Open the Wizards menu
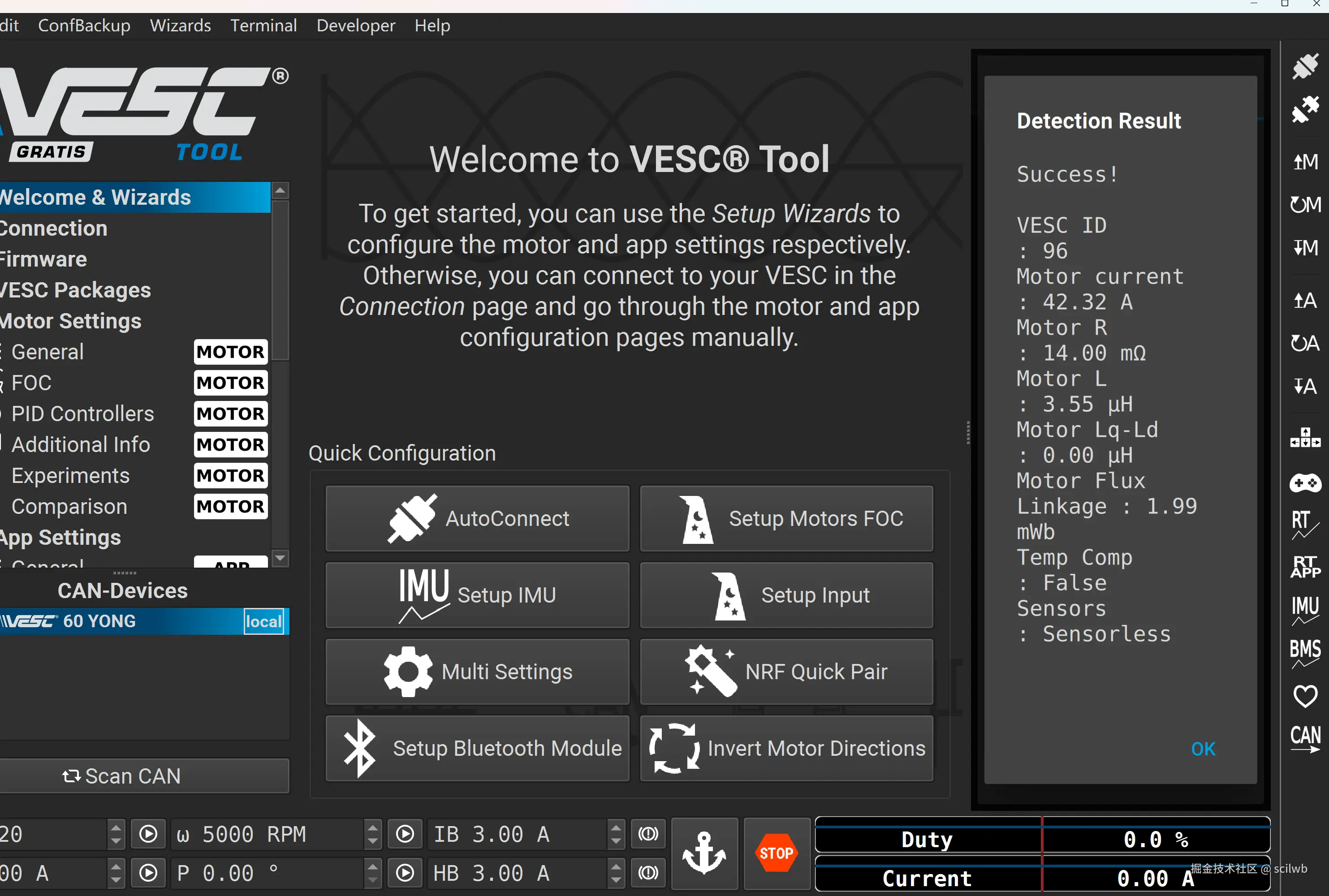Screen dimensions: 1329x896 (180, 26)
